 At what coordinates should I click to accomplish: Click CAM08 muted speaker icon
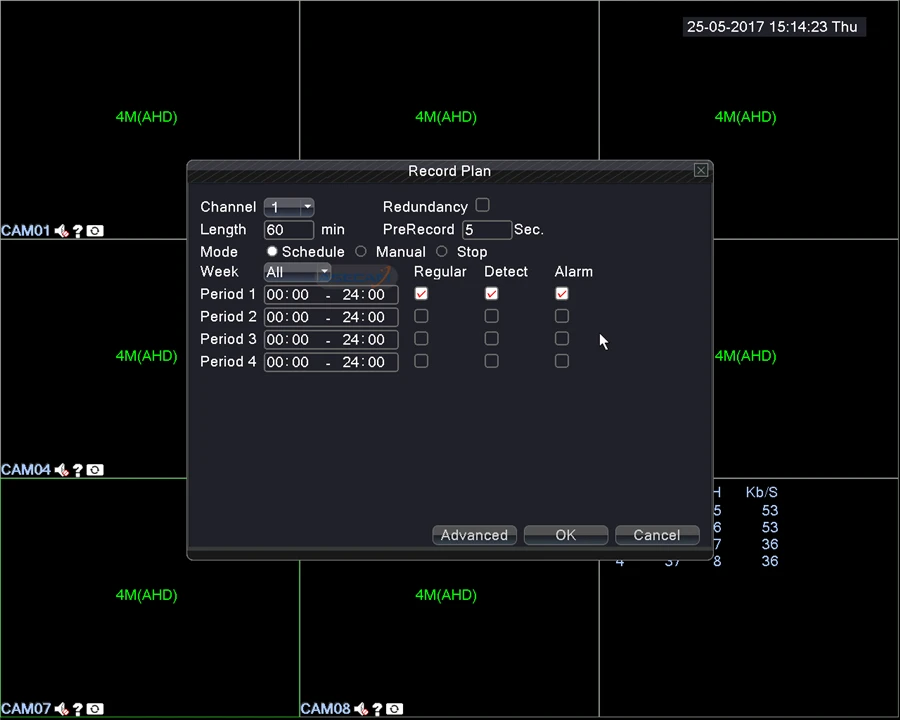[x=361, y=709]
